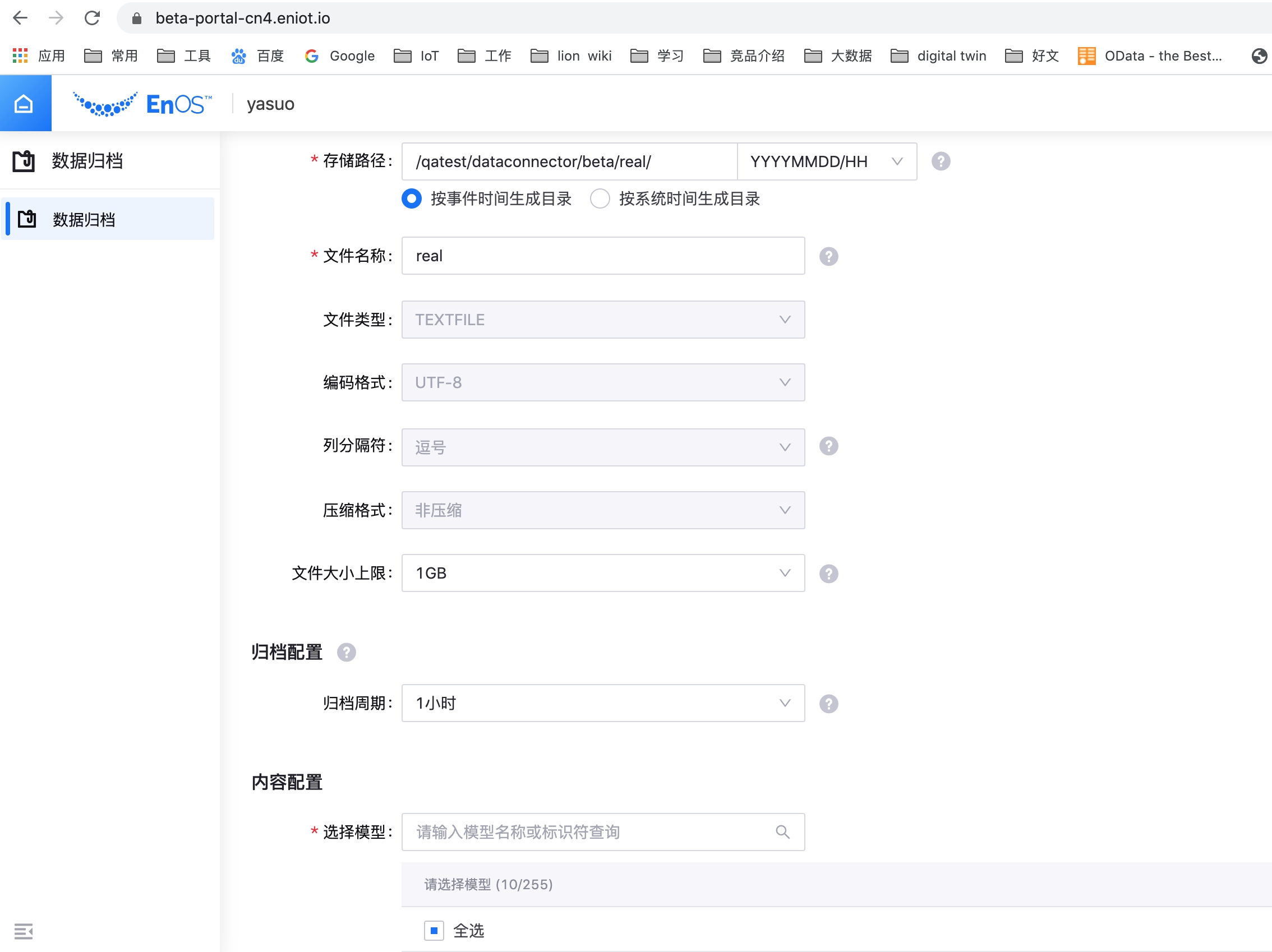Click help icon beside file size limit
1272x952 pixels.
point(828,574)
